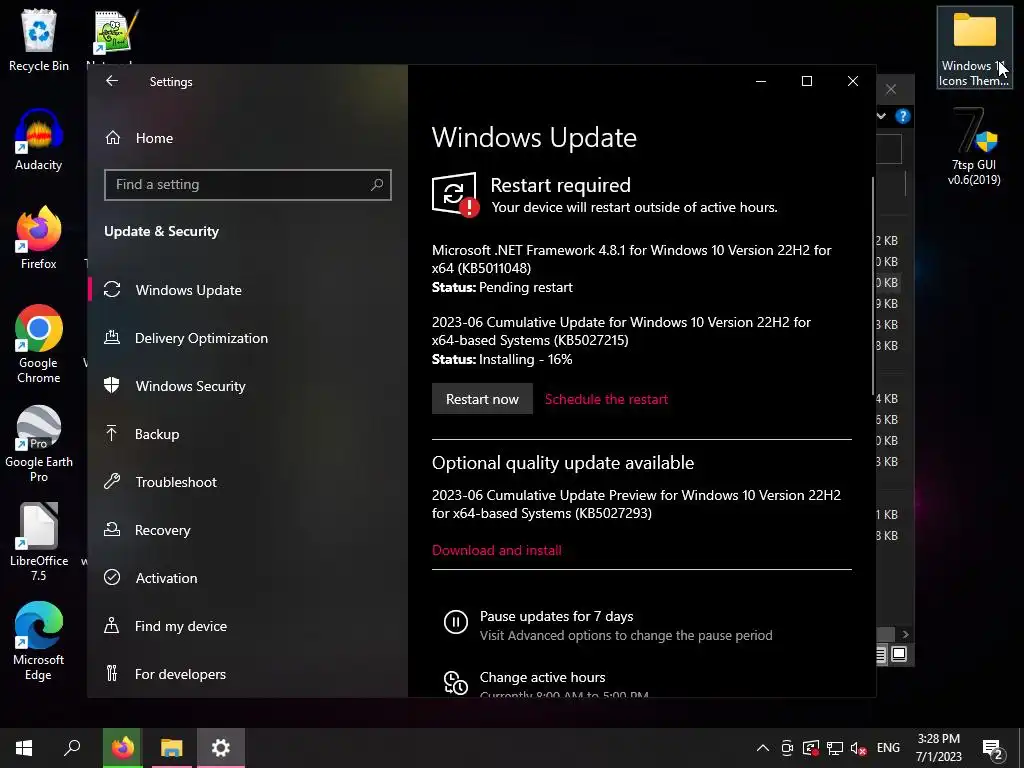This screenshot has width=1024, height=768.
Task: Close the background Explorer window
Action: (x=891, y=89)
